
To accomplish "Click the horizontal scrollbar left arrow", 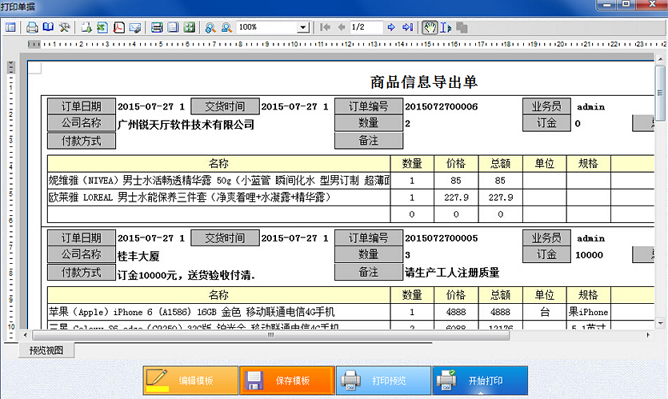I will [25, 335].
